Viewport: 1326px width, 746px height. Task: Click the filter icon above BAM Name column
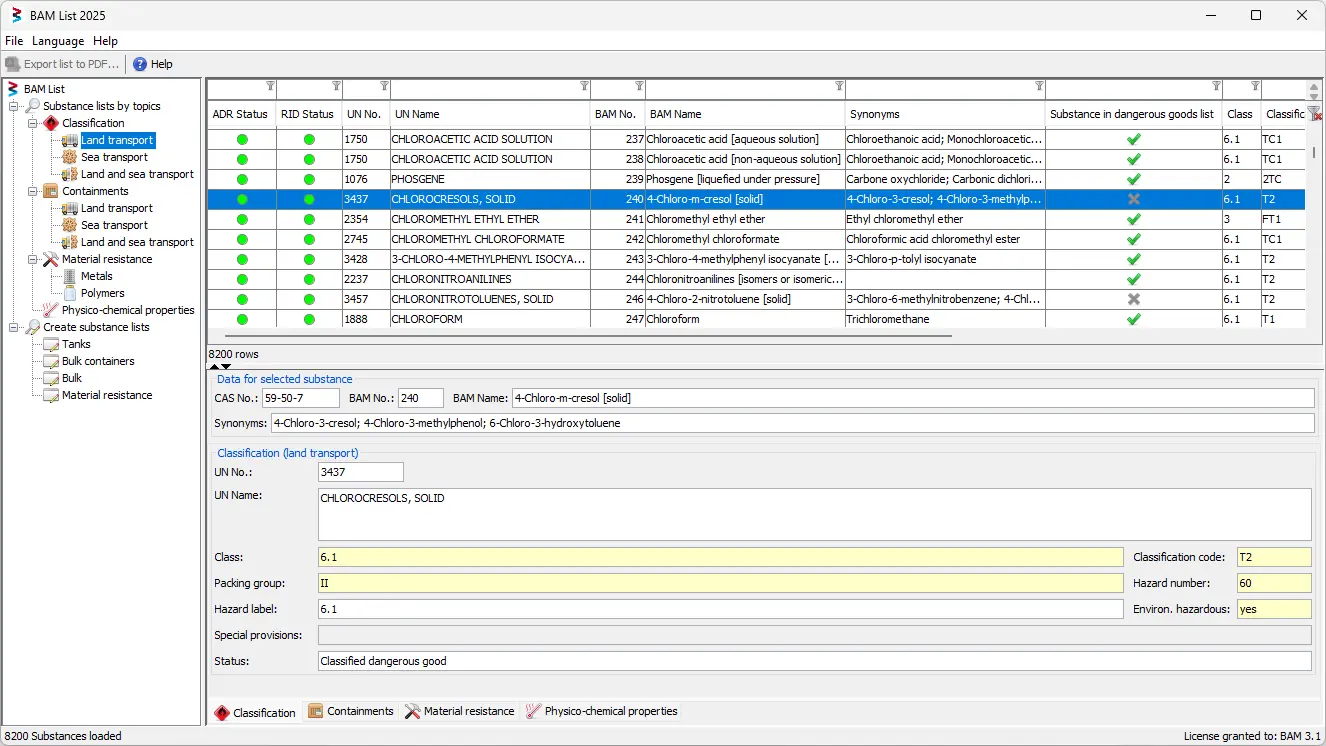[x=839, y=86]
